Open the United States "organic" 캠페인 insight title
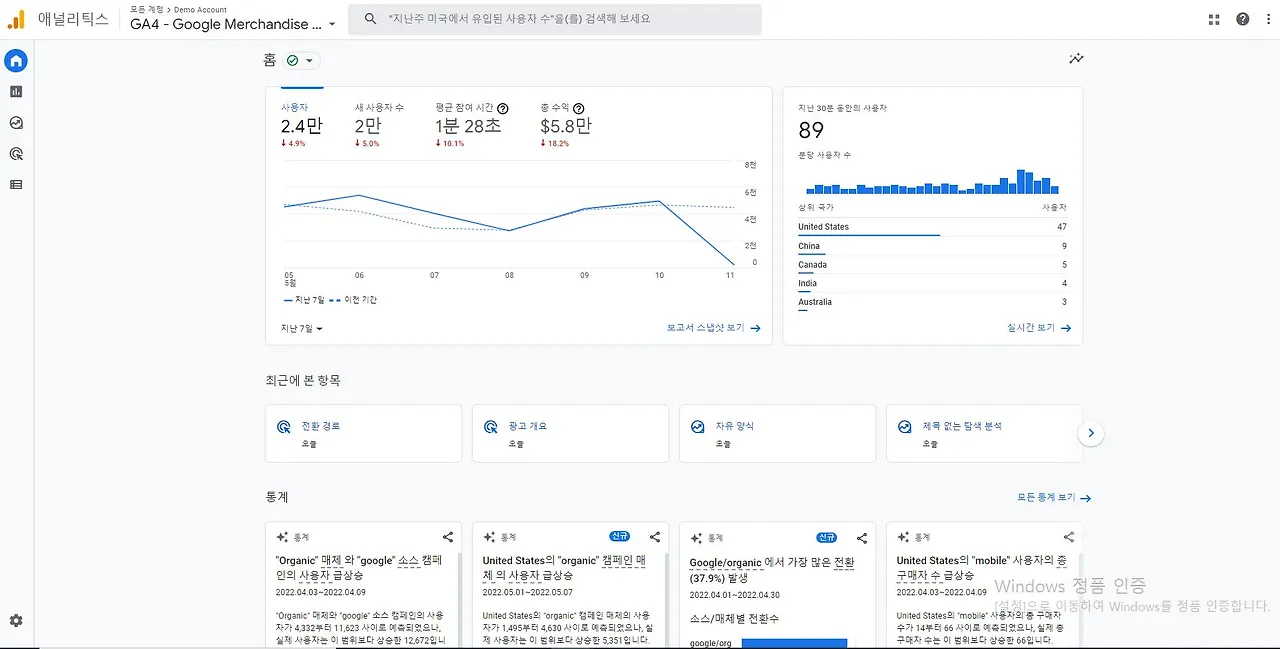The width and height of the screenshot is (1280, 649). [x=564, y=568]
